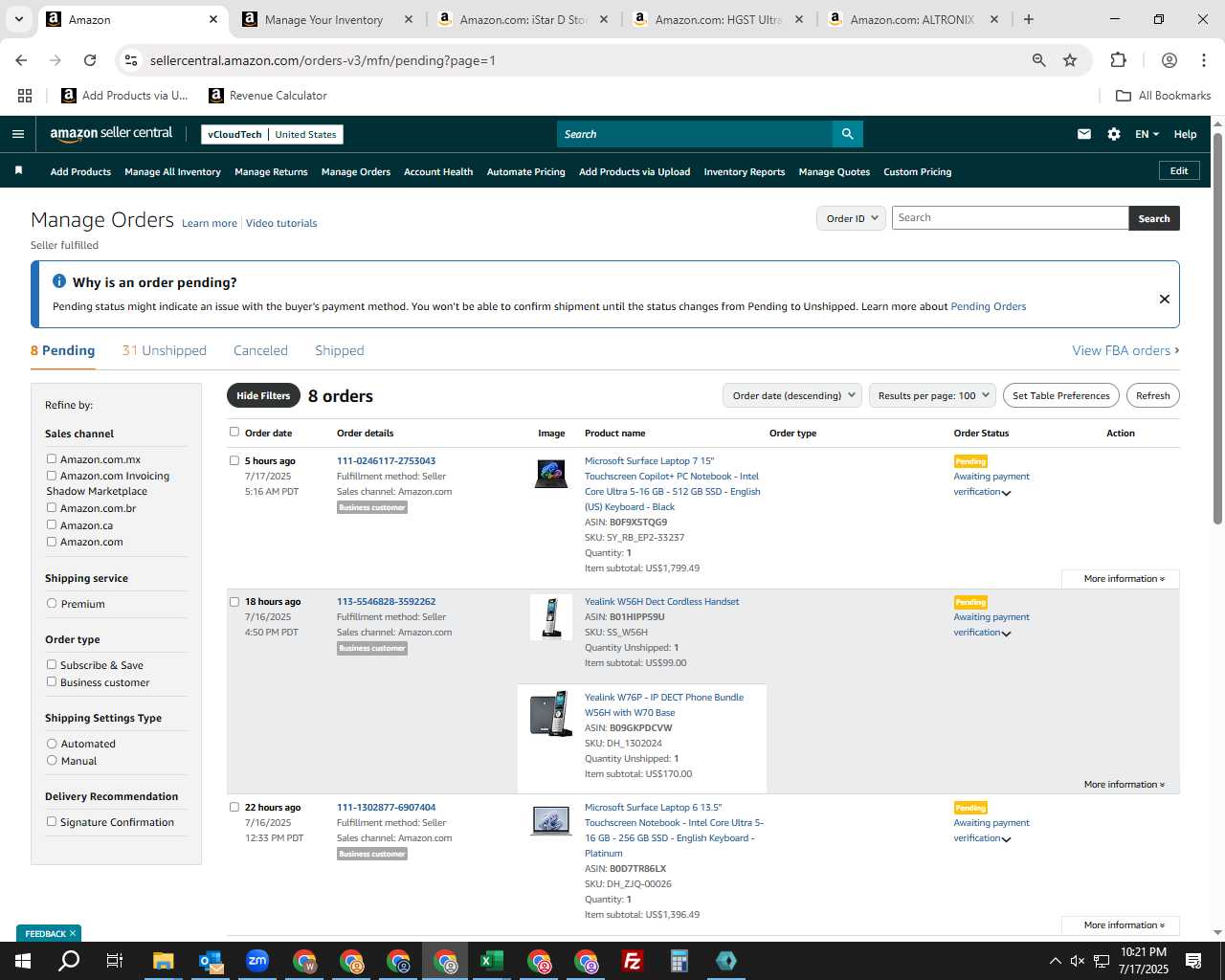The width and height of the screenshot is (1225, 980).
Task: Click the Refresh button
Action: click(1152, 395)
